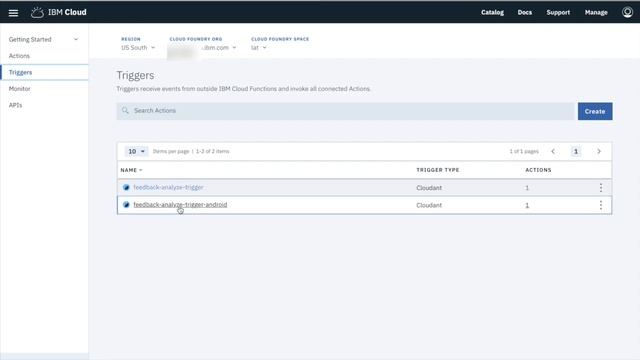The image size is (640, 360).
Task: Open Region US South dropdown
Action: (138, 48)
